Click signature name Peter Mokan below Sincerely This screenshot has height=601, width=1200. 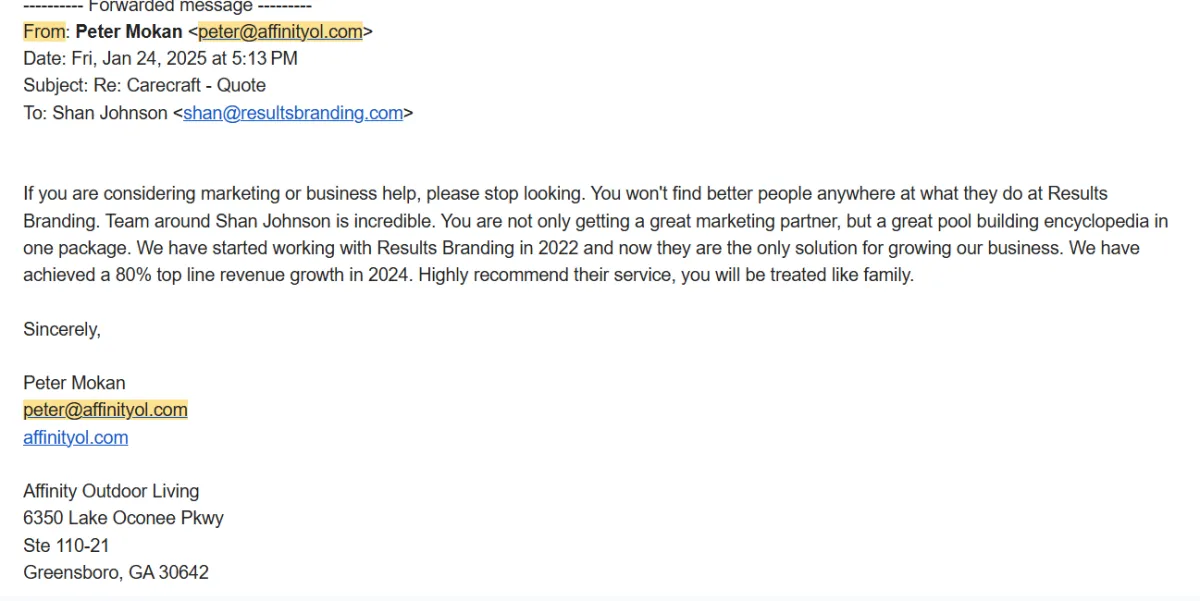pyautogui.click(x=75, y=383)
